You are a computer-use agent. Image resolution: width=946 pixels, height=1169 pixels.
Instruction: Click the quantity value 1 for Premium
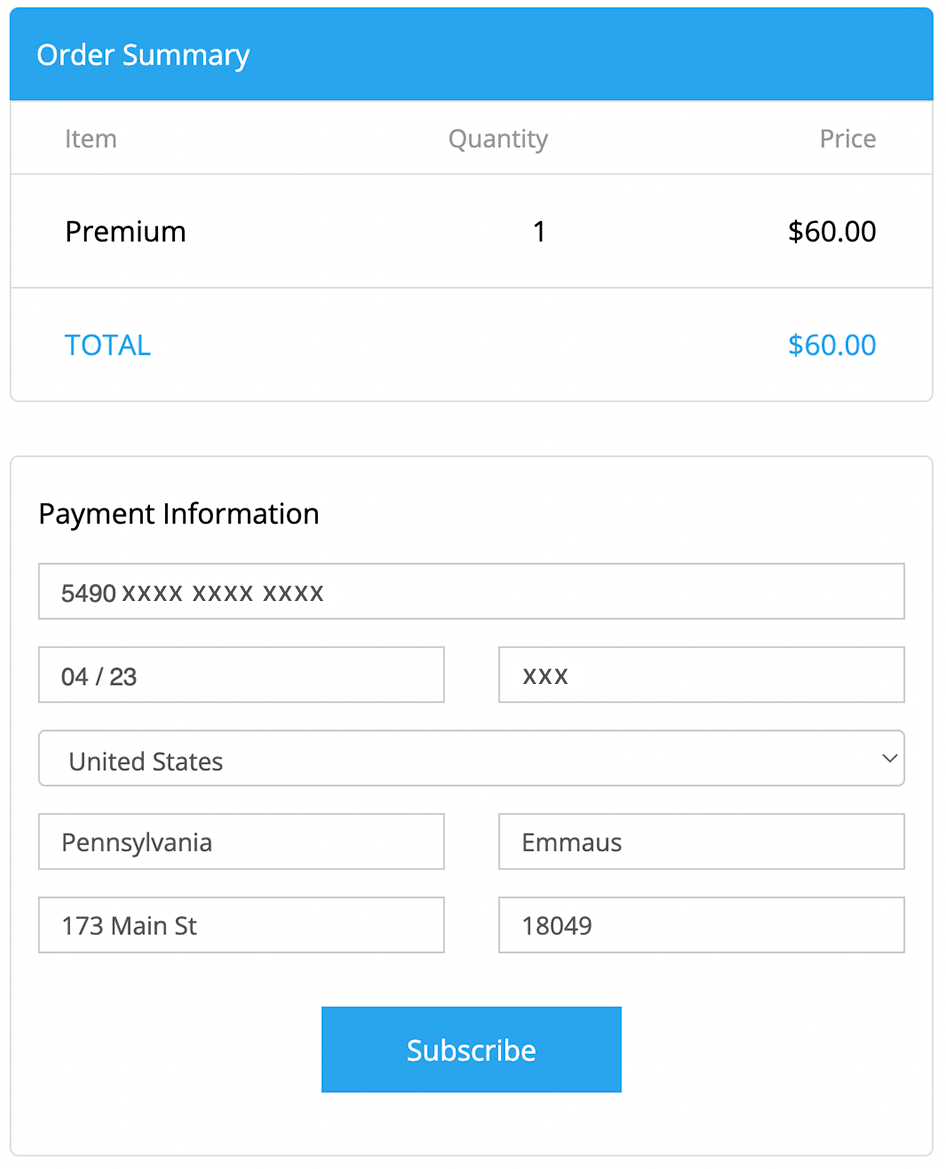(539, 232)
